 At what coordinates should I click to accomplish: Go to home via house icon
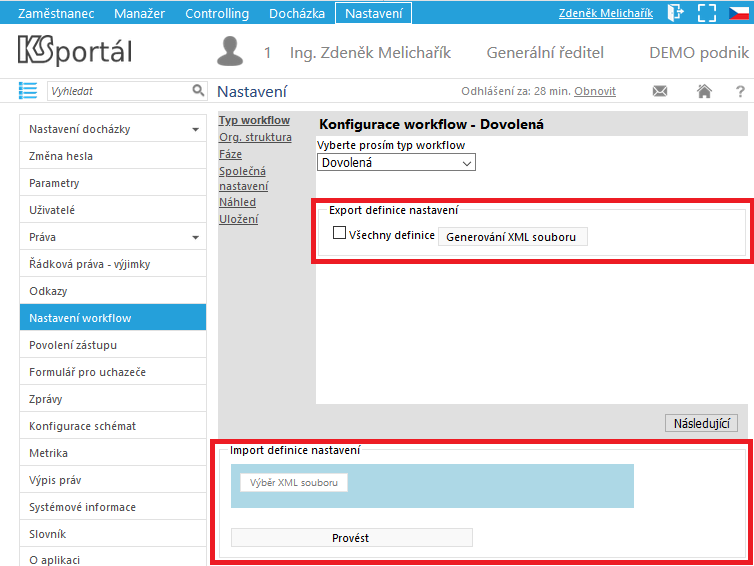[704, 91]
